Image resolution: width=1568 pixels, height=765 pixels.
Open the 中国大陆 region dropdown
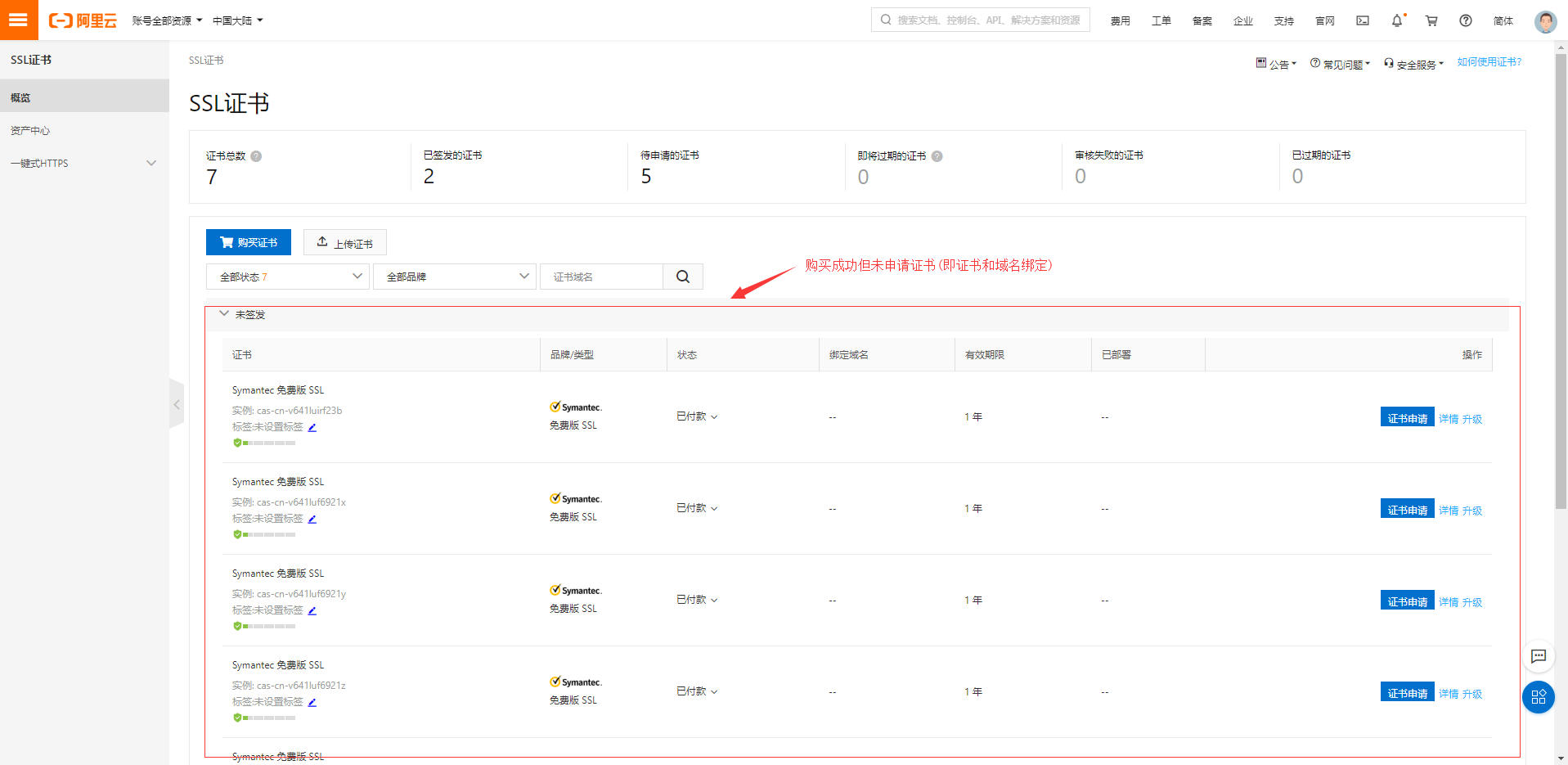point(238,20)
